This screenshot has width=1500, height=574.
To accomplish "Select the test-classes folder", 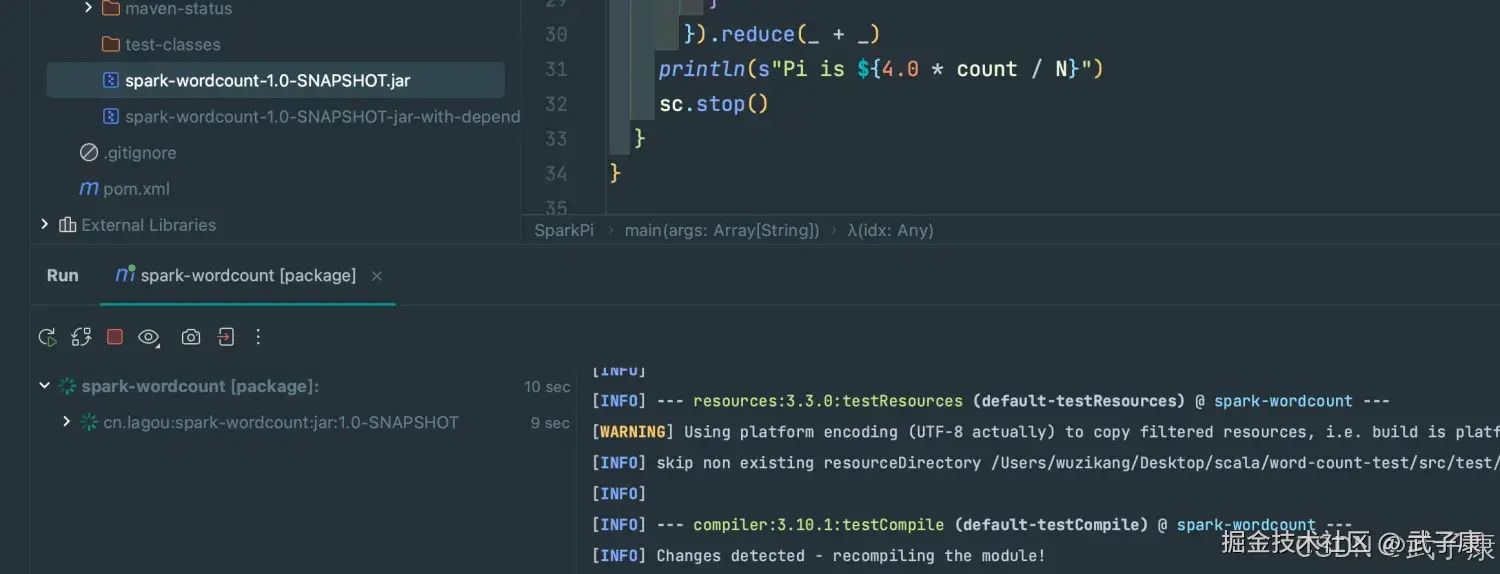I will [x=173, y=45].
